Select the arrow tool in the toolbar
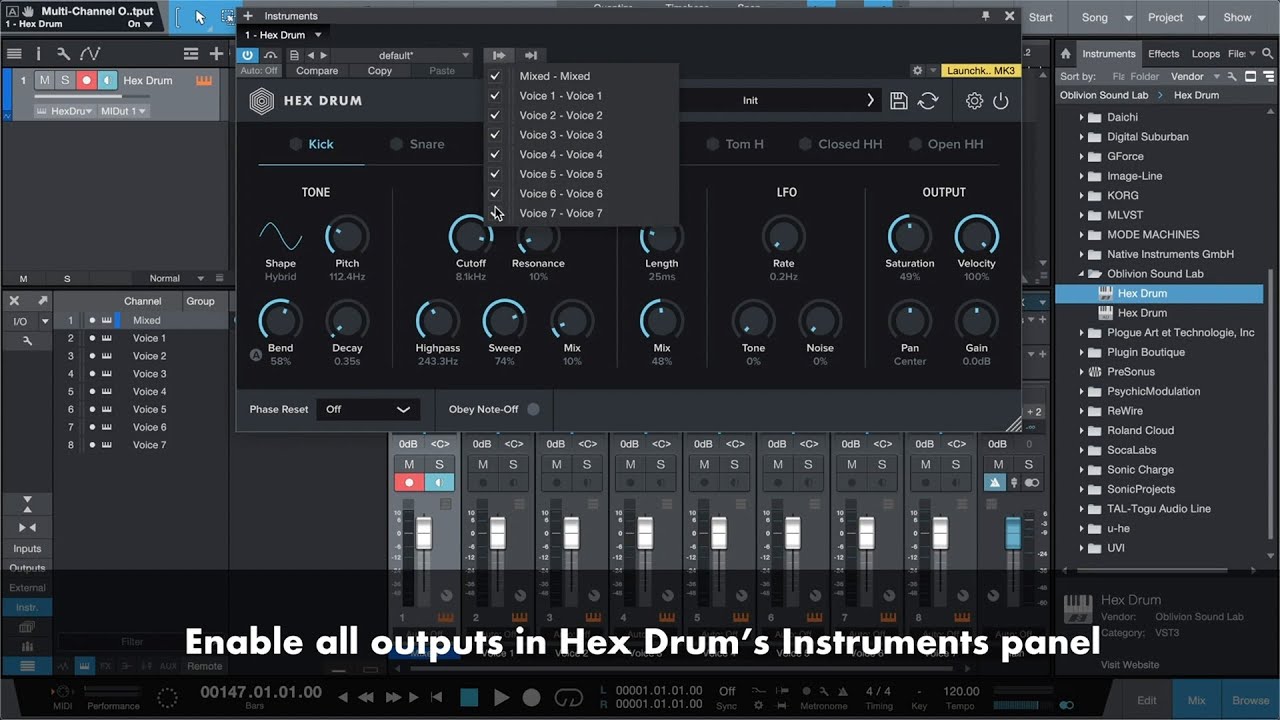 200,17
